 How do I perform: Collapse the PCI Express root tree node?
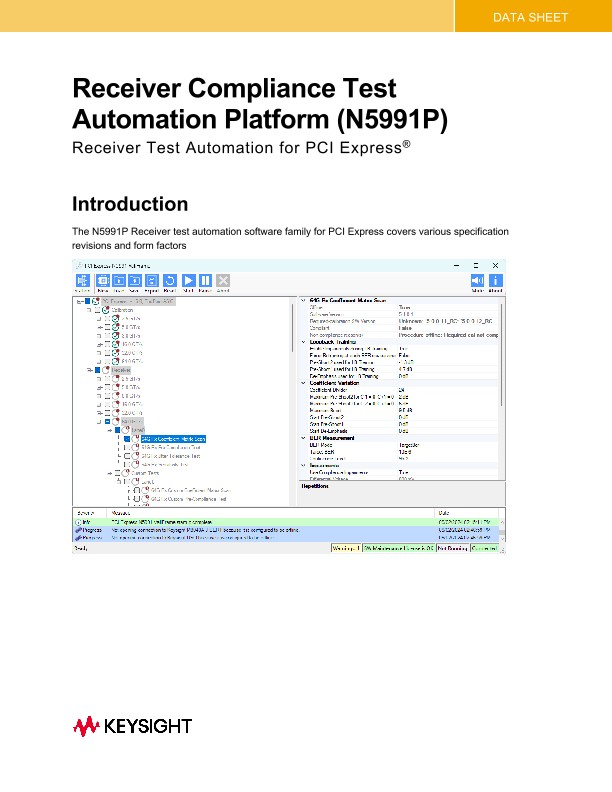click(79, 302)
